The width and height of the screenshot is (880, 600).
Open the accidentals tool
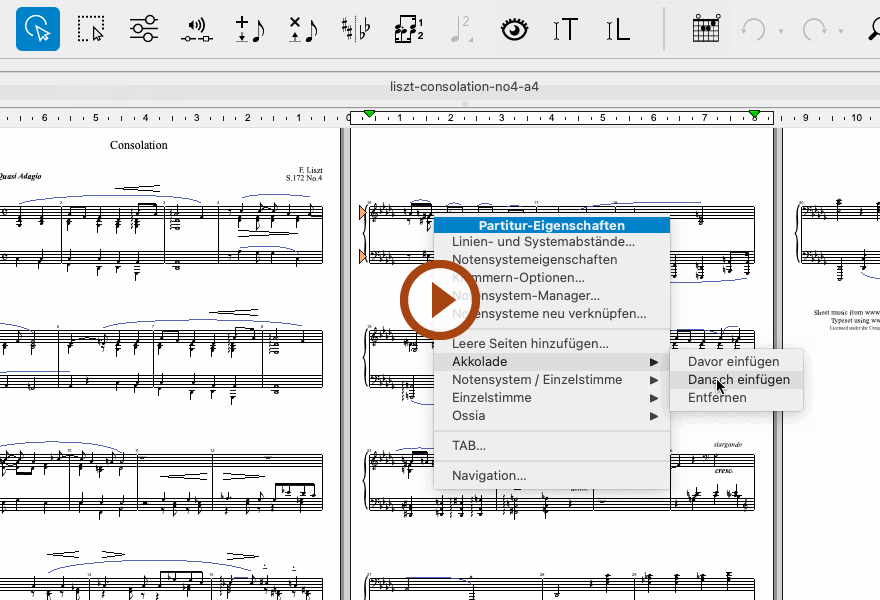point(355,29)
